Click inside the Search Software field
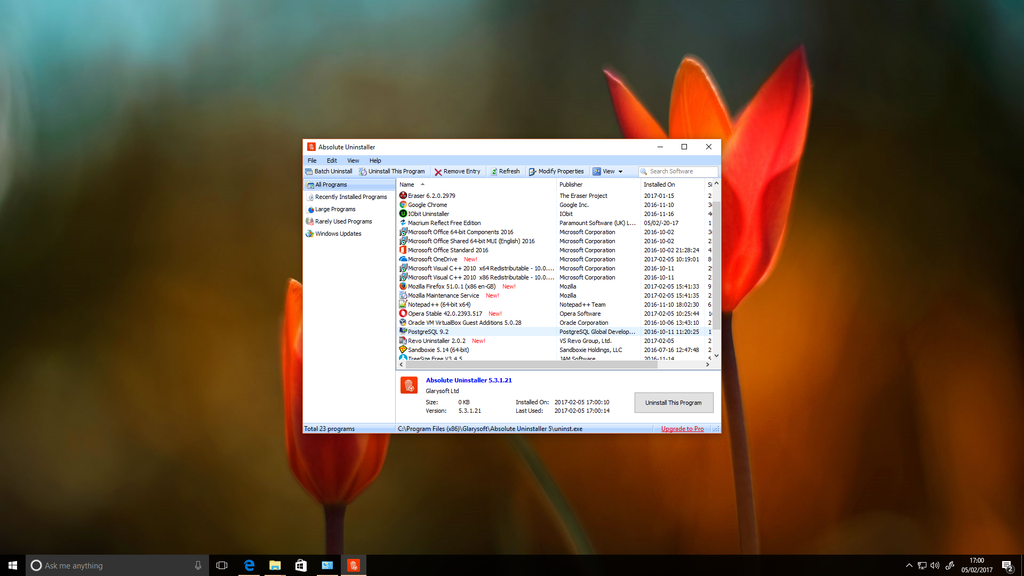This screenshot has width=1024, height=576. [678, 171]
